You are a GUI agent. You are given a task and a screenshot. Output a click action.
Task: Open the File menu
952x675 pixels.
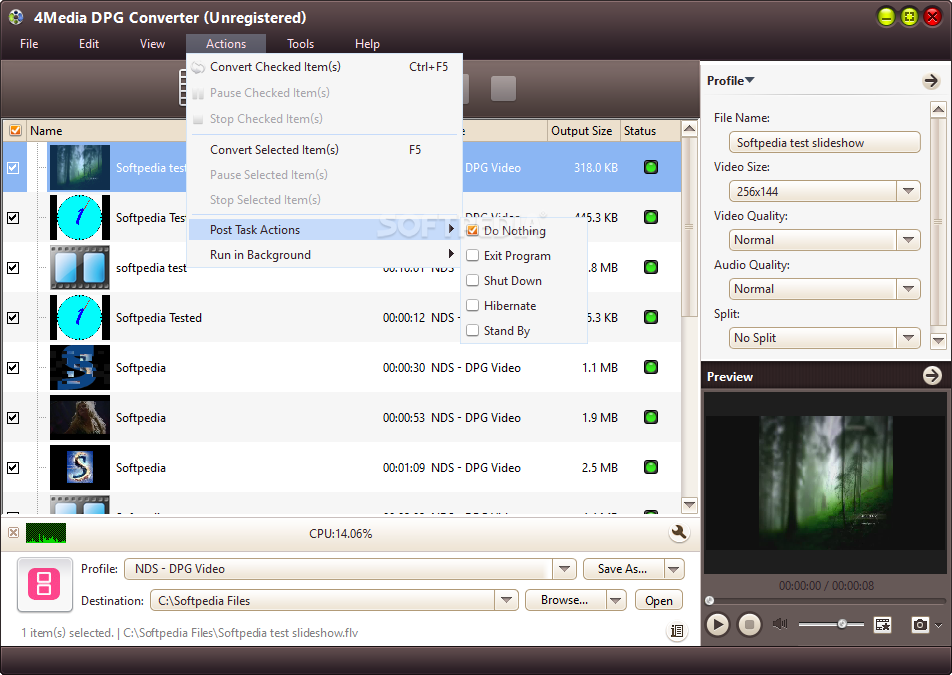point(29,44)
